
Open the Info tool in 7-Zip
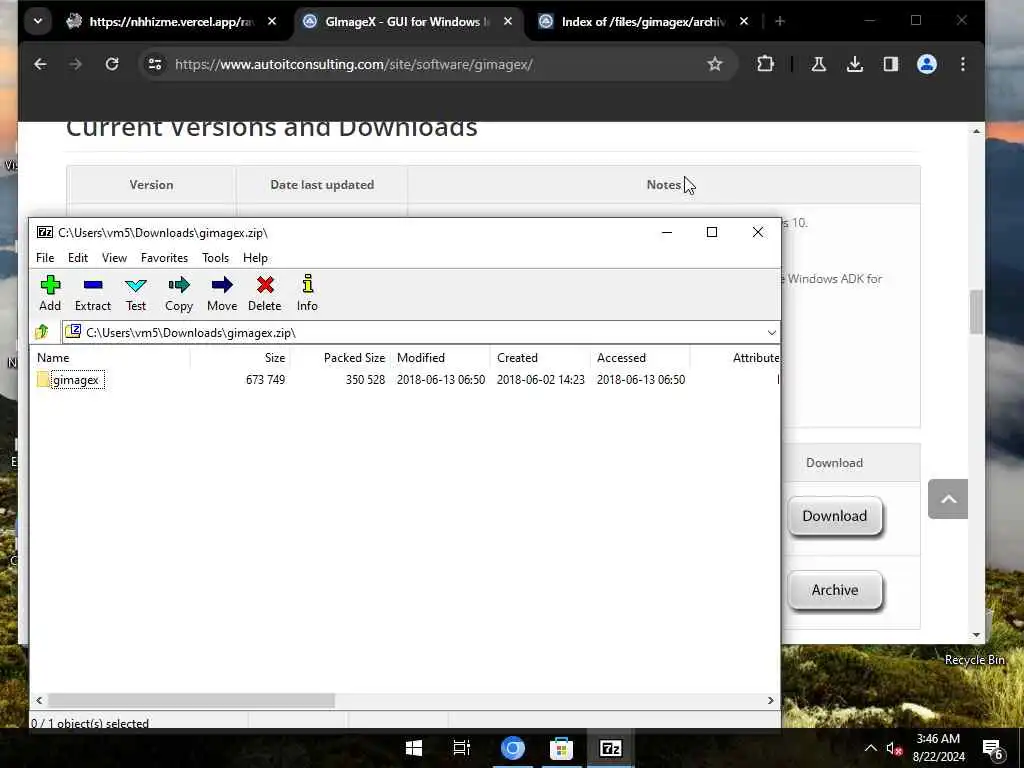pyautogui.click(x=307, y=293)
